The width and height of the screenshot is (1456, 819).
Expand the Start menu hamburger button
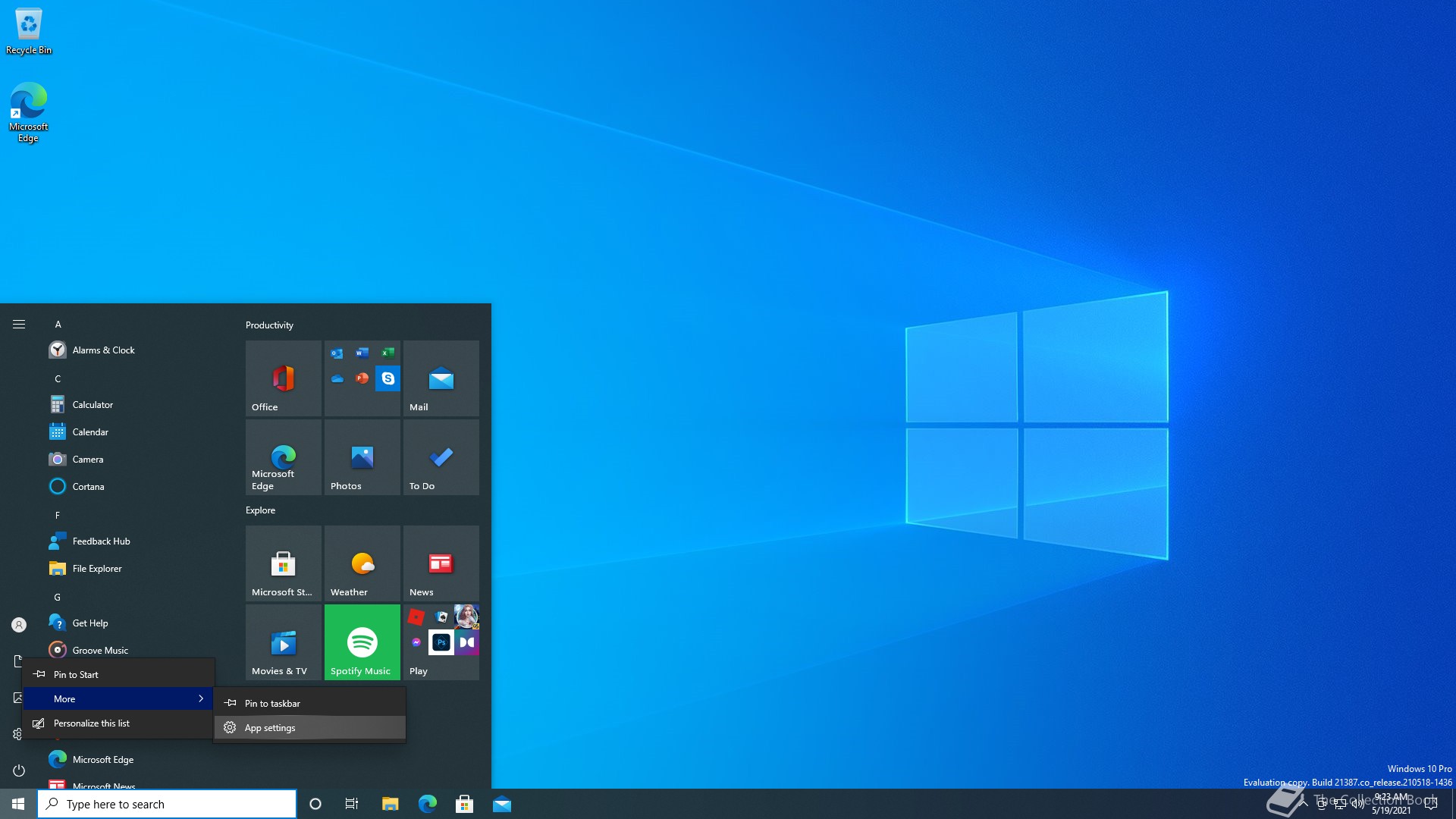(x=19, y=325)
